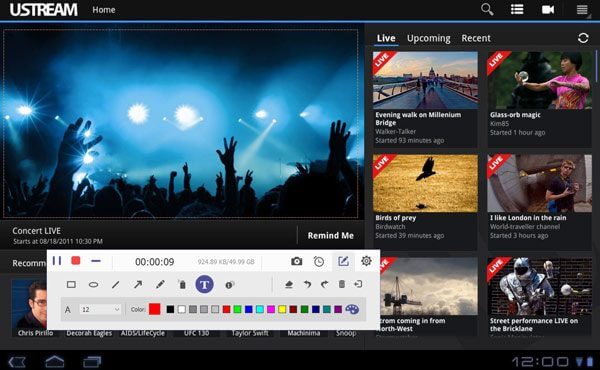600x370 pixels.
Task: Select the eraser tool
Action: point(289,284)
